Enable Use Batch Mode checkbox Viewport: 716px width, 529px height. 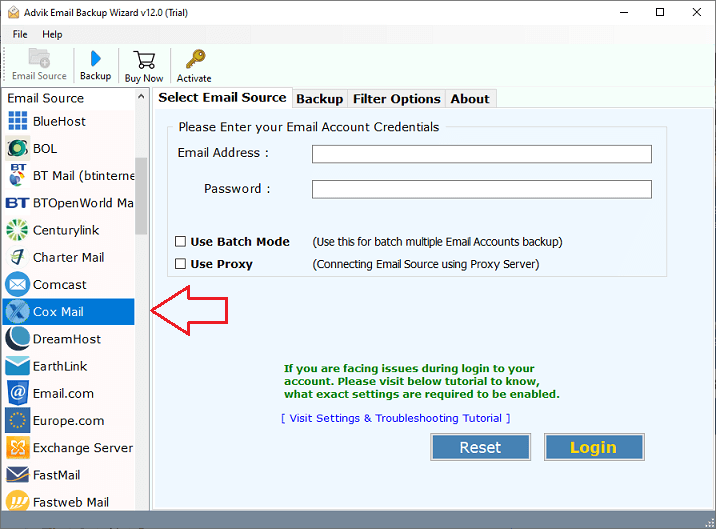(x=180, y=241)
